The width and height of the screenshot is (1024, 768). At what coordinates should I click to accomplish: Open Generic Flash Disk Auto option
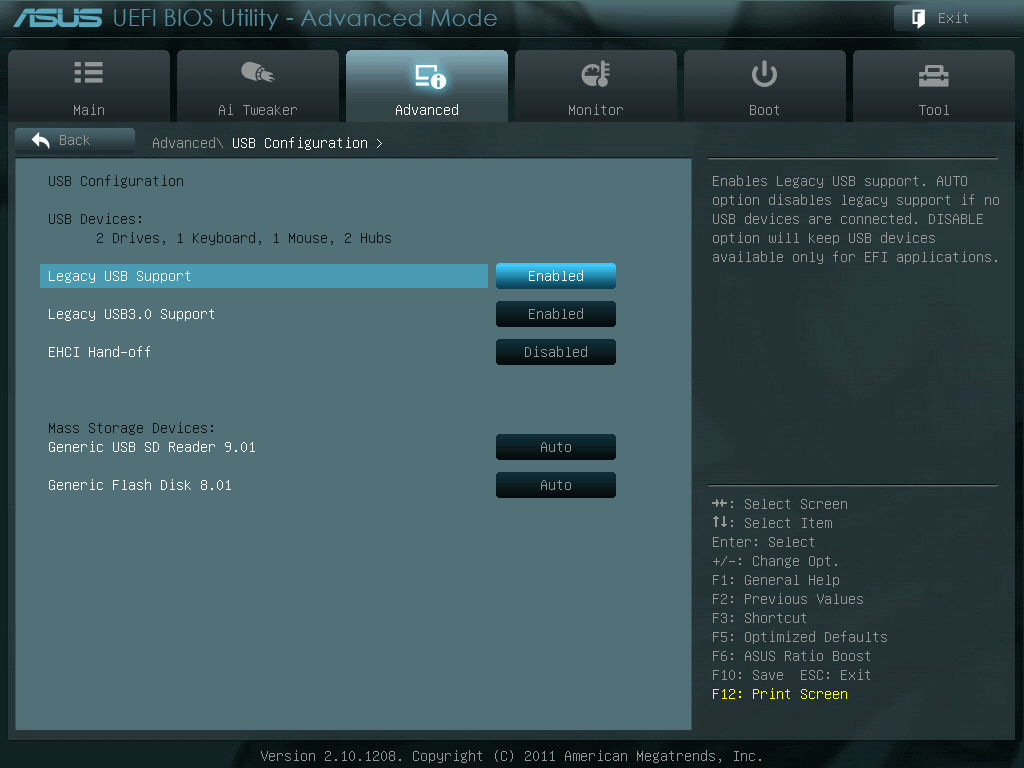click(556, 485)
